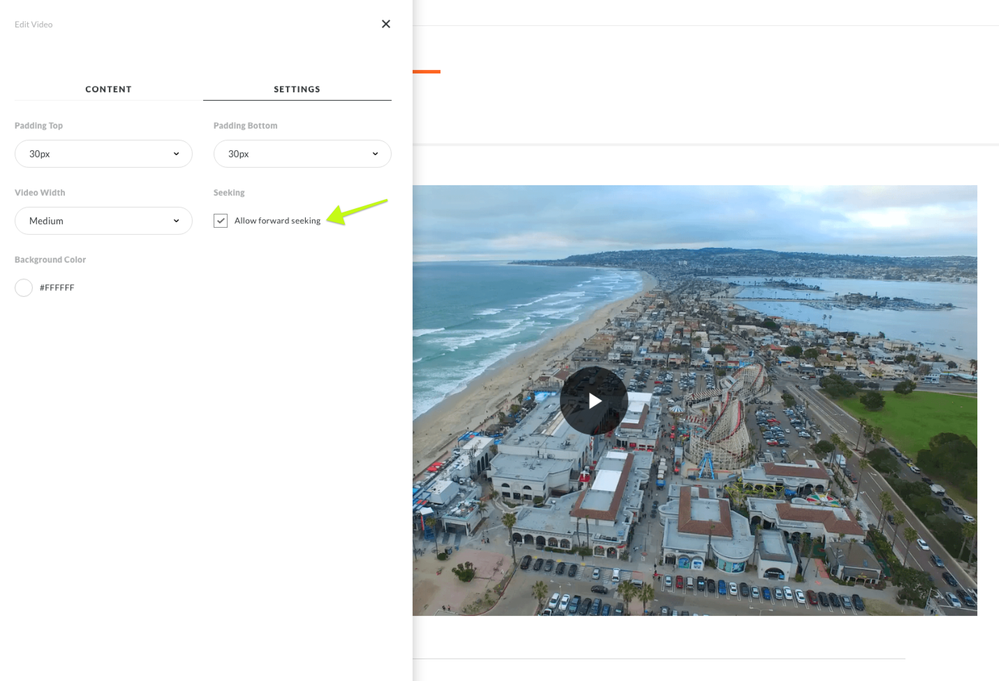The image size is (999, 681).
Task: Close the Edit Video panel
Action: pos(386,24)
